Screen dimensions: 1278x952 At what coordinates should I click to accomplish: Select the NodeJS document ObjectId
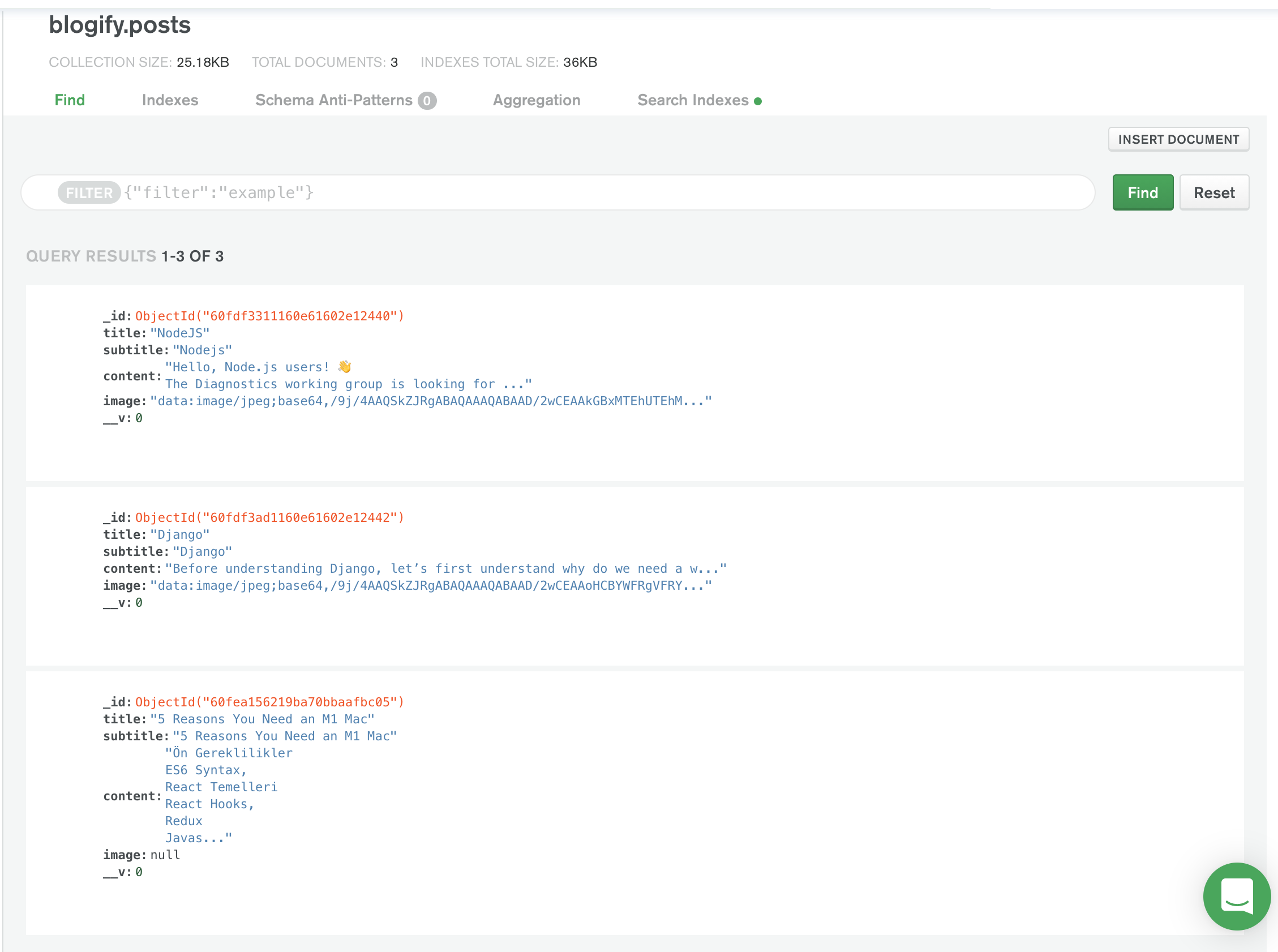(269, 316)
